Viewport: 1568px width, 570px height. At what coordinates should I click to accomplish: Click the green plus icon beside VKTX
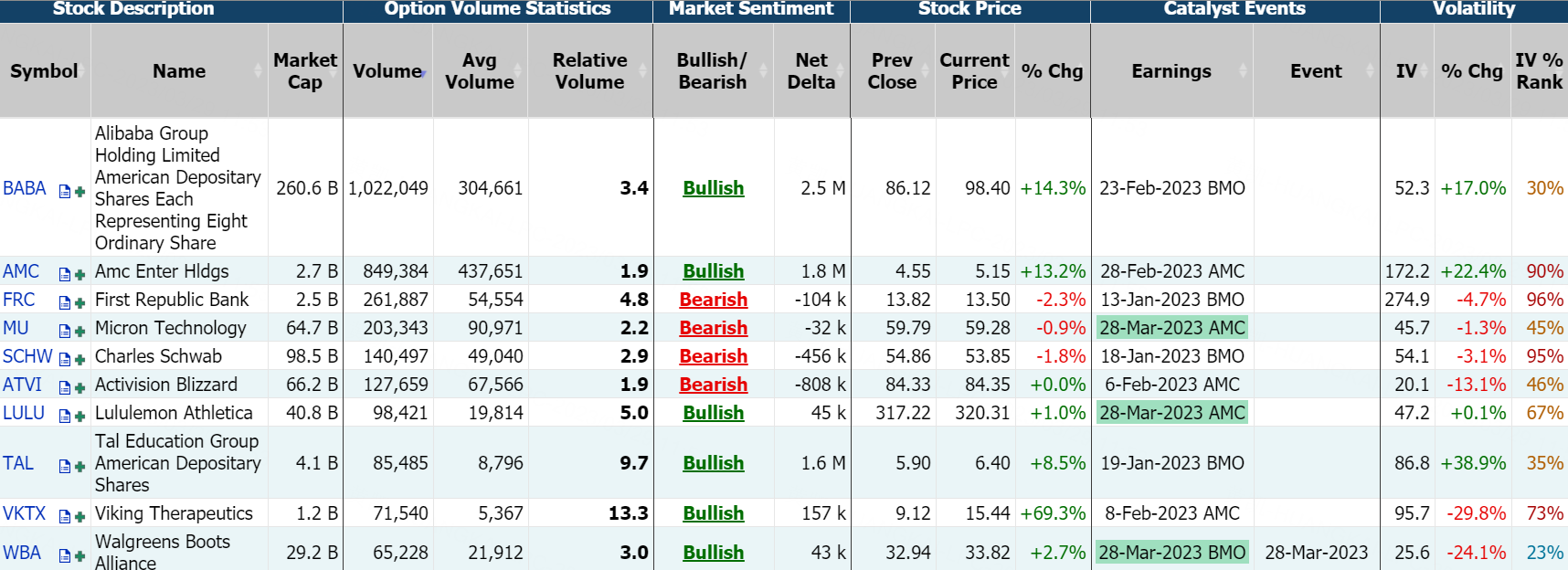pyautogui.click(x=79, y=516)
